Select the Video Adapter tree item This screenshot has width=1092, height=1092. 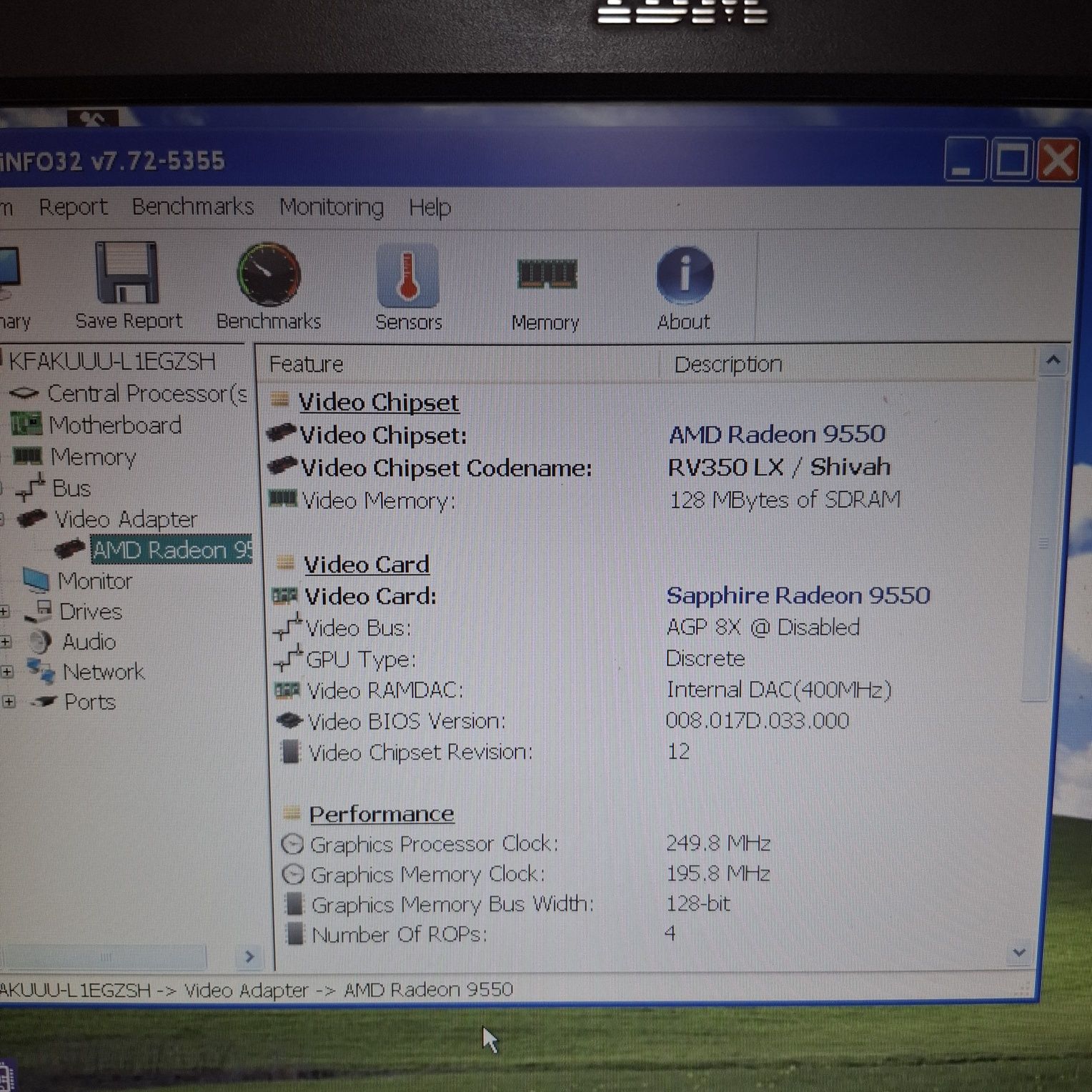126,519
